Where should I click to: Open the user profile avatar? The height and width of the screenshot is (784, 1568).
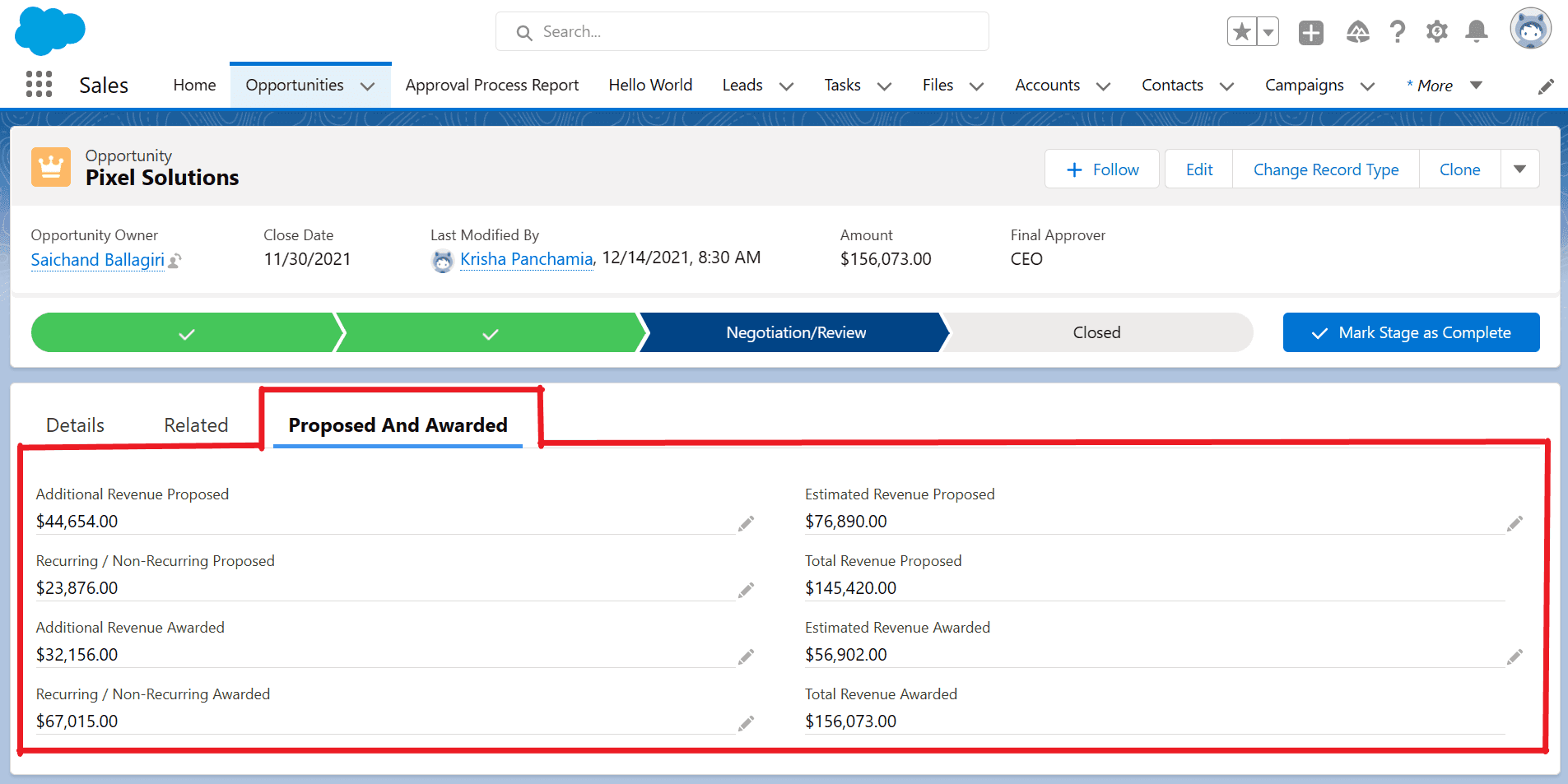point(1530,30)
